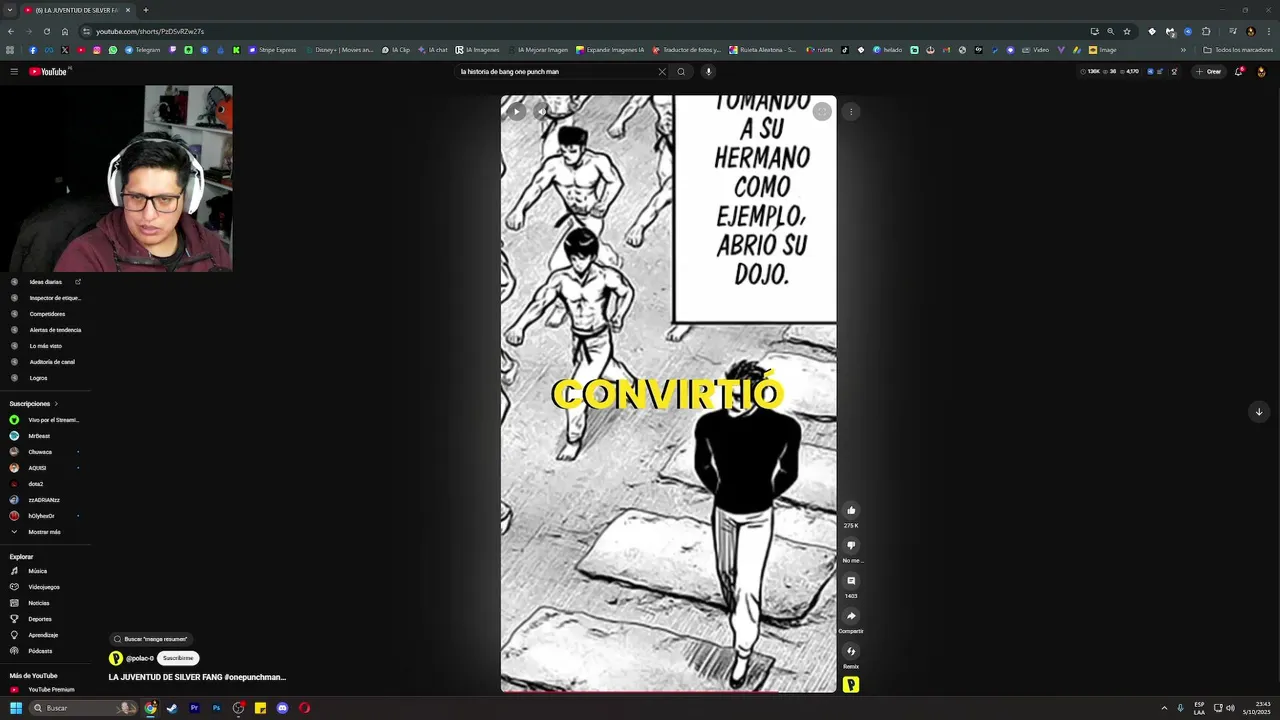The height and width of the screenshot is (720, 1280).
Task: Dislike the Short (No me gusta)
Action: (851, 545)
